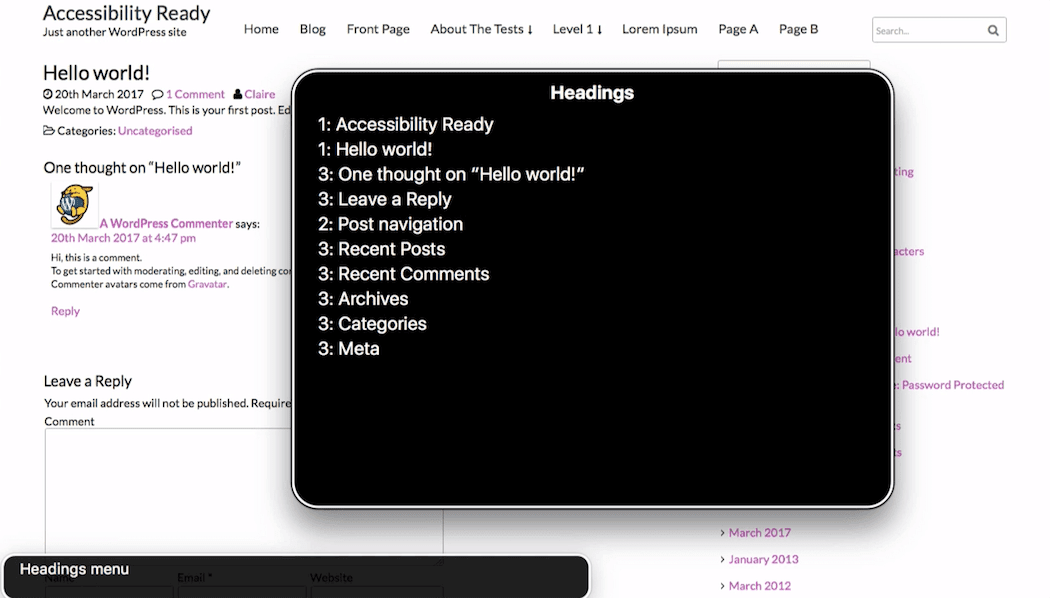Click the search magnifier icon

993,30
